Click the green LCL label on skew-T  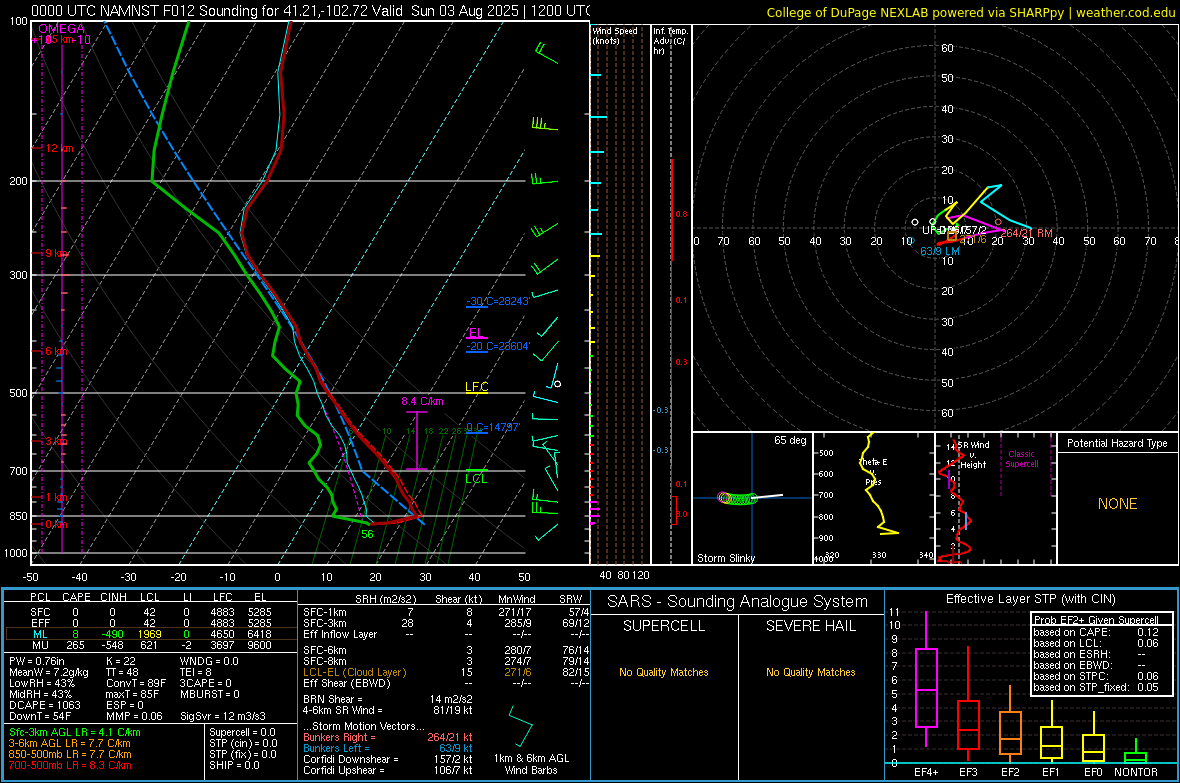476,478
